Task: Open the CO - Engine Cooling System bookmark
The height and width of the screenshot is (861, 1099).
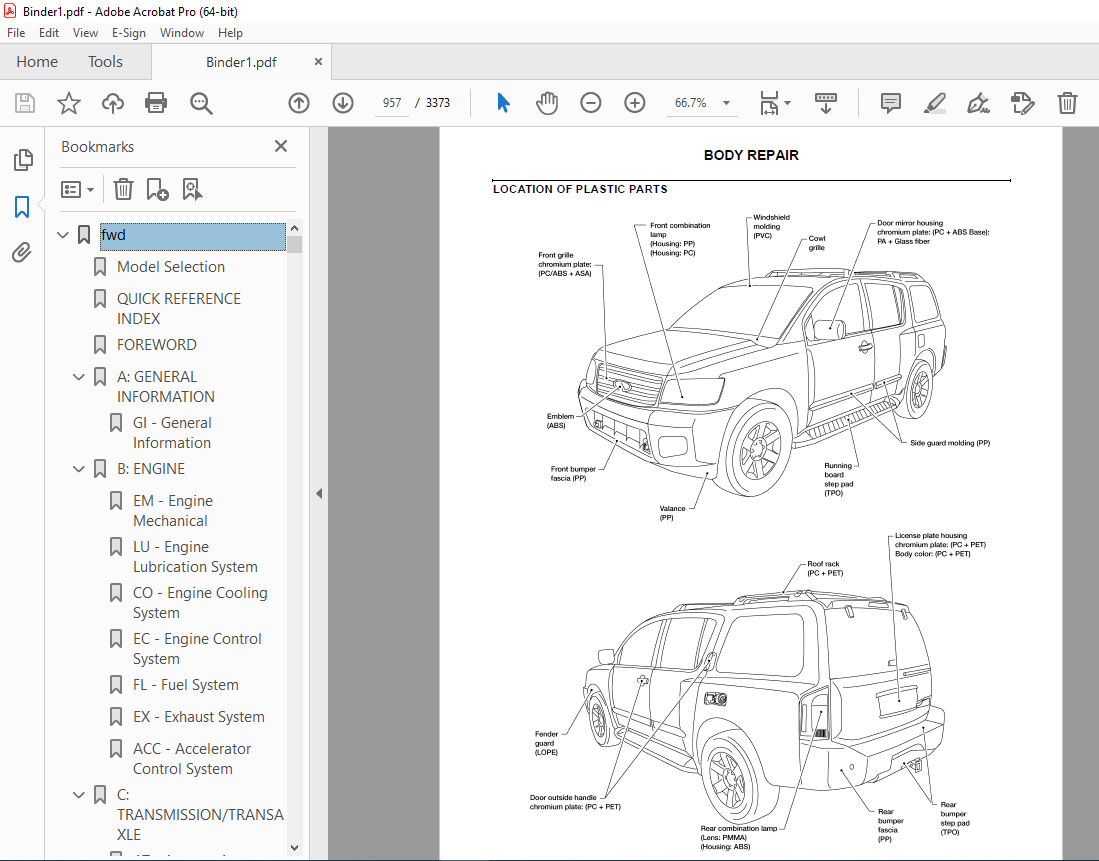Action: [200, 603]
